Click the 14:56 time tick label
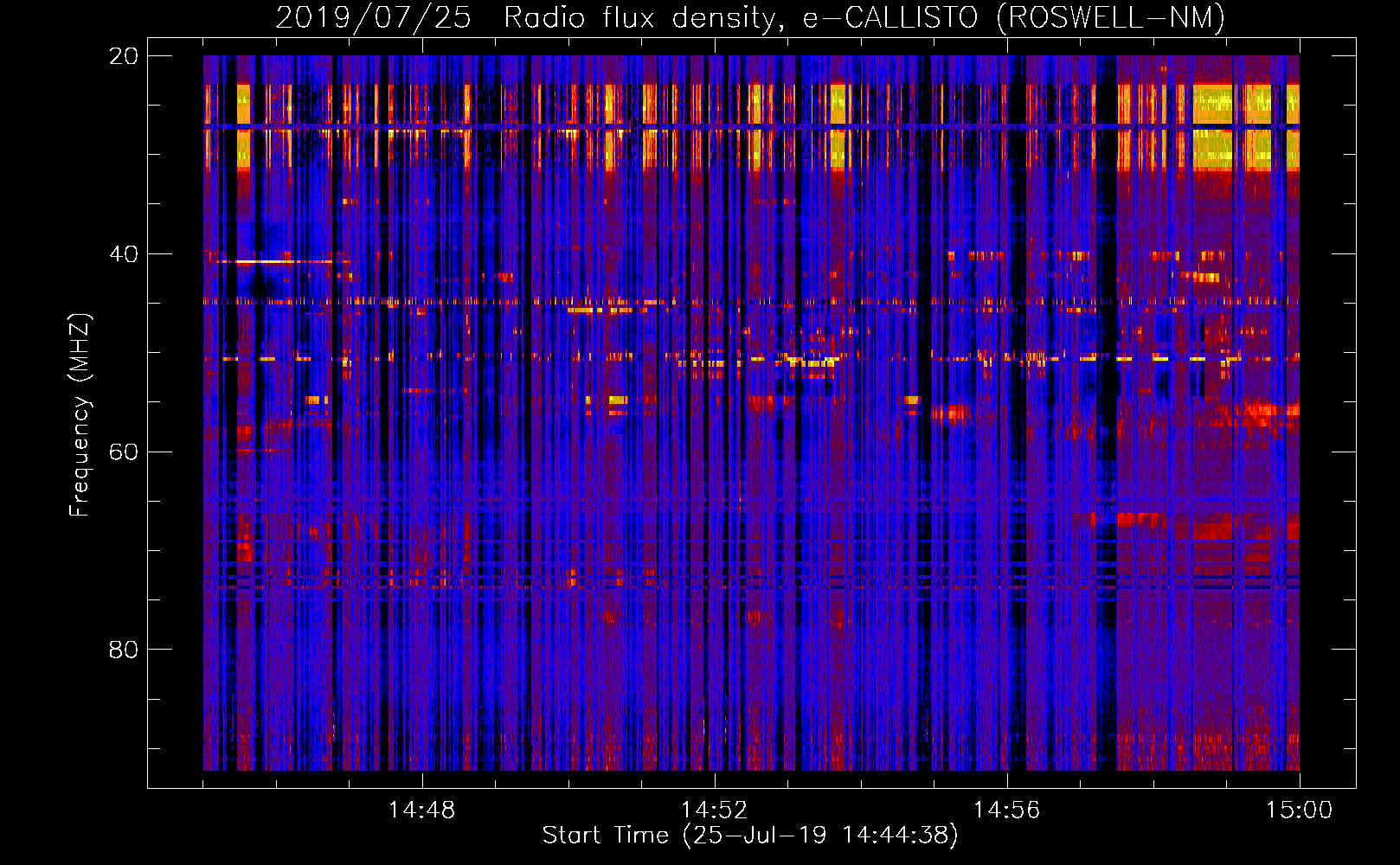Viewport: 1400px width, 865px height. tap(1006, 810)
